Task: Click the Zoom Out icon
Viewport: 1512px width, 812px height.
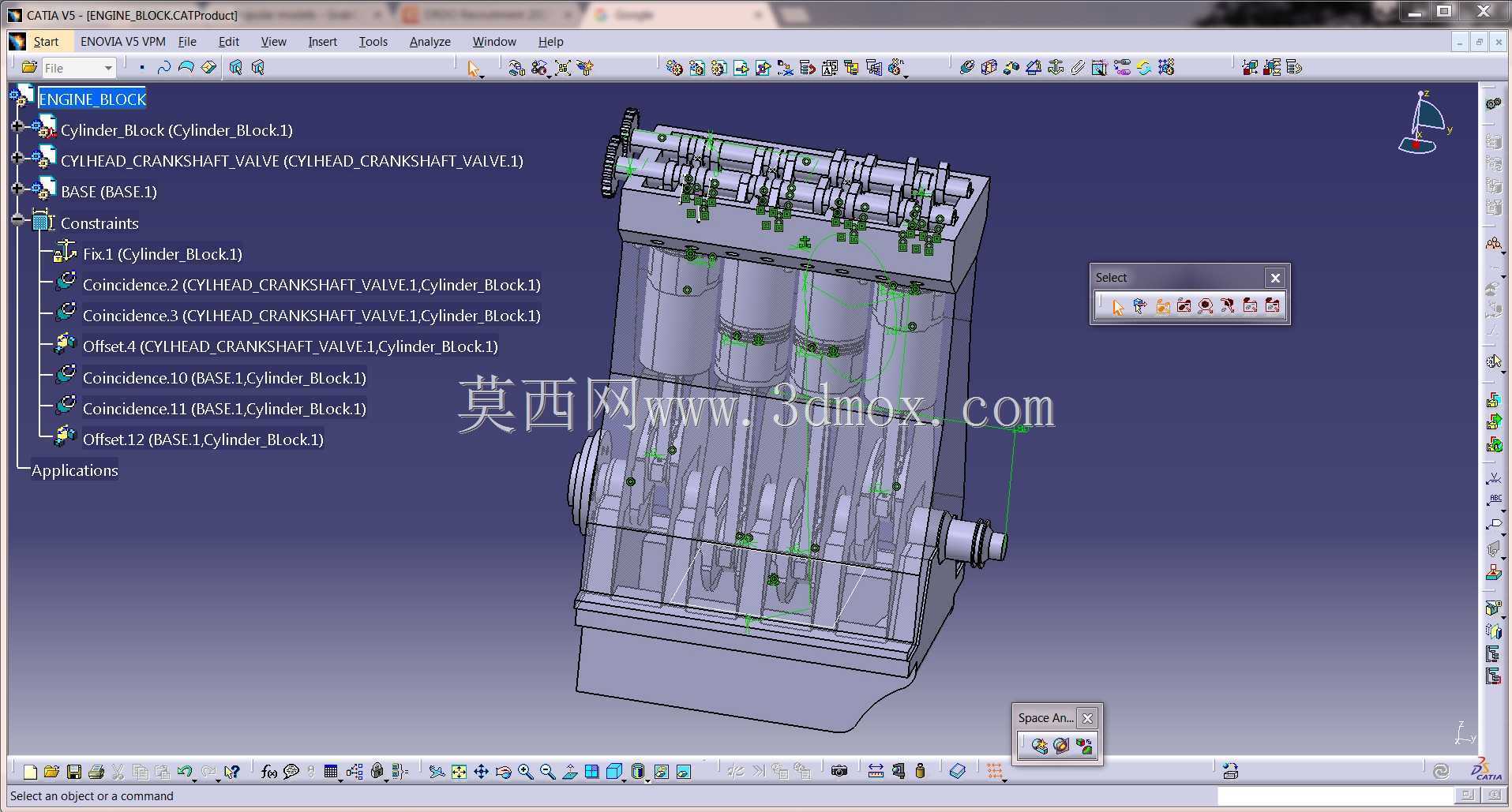Action: pyautogui.click(x=548, y=772)
